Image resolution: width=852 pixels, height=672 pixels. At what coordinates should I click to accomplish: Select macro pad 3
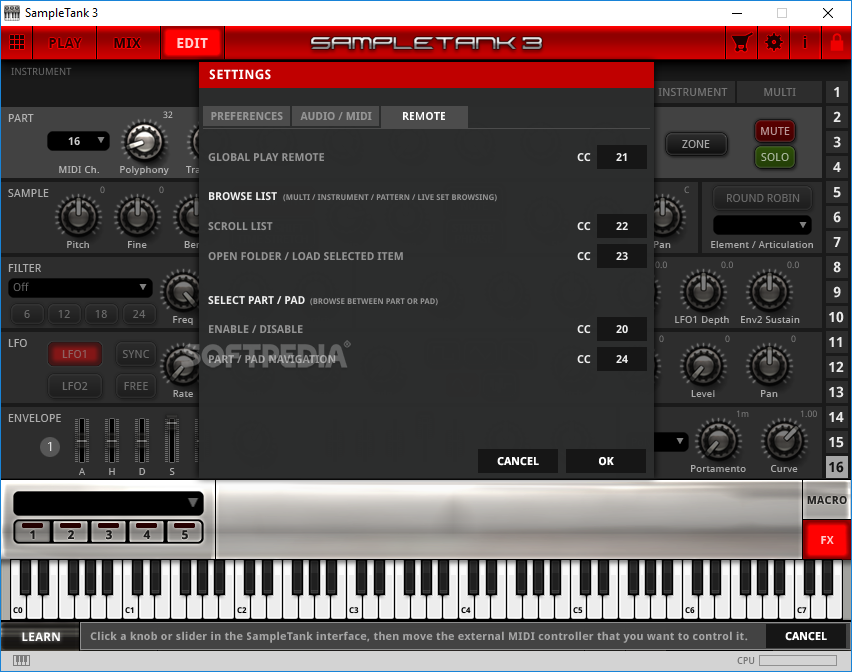coord(109,531)
